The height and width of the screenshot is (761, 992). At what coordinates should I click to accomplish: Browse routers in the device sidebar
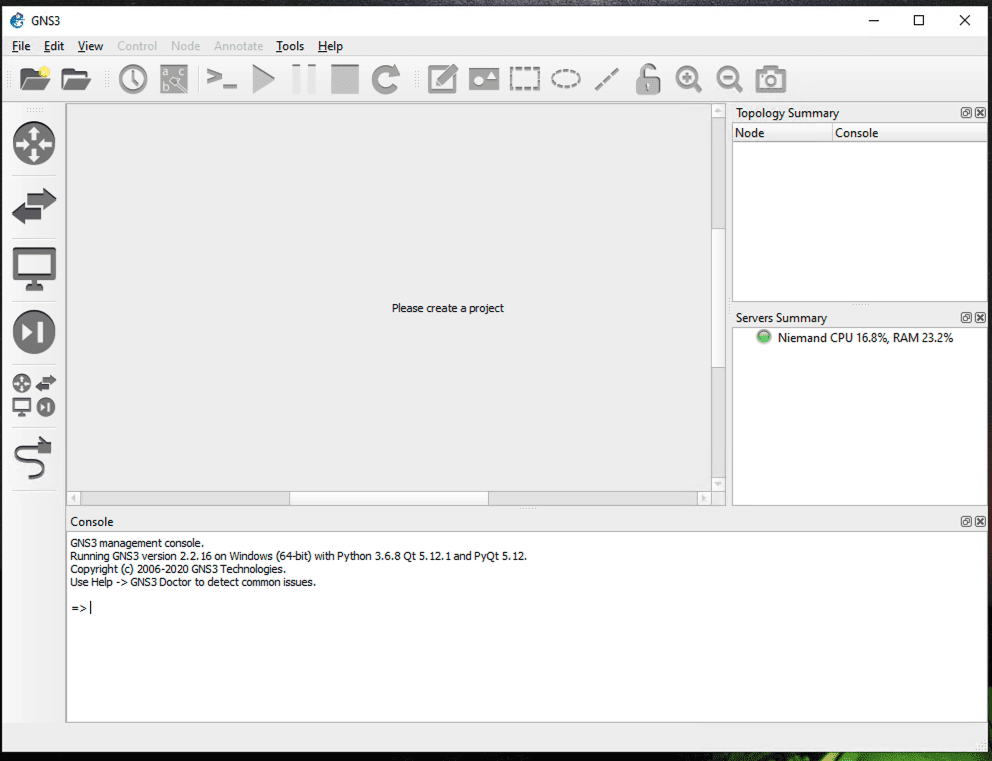(x=34, y=143)
